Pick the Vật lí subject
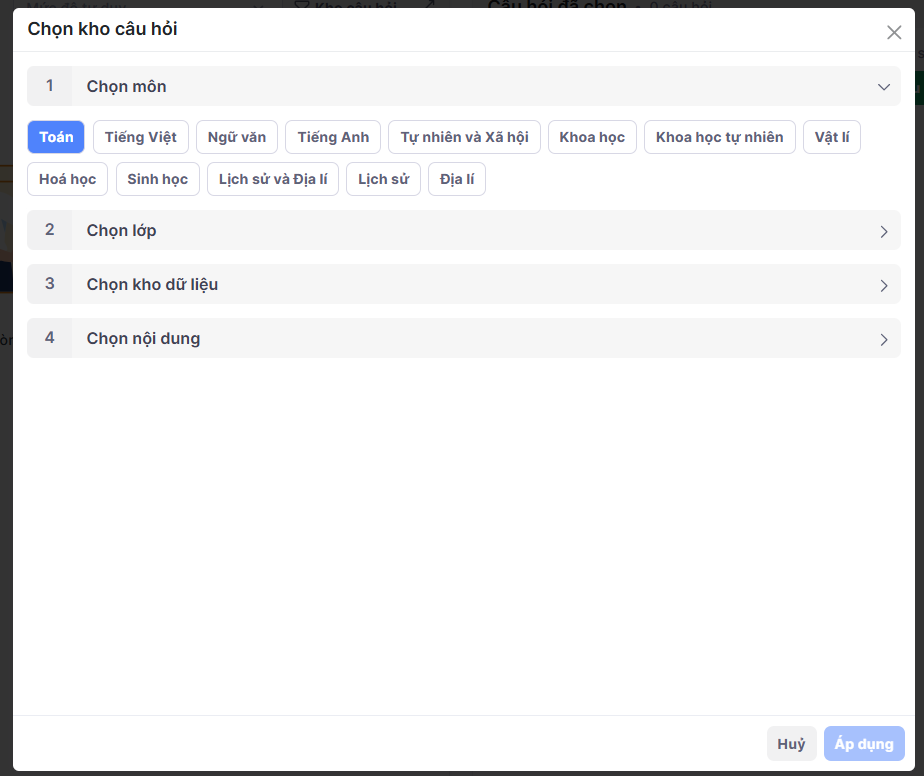This screenshot has height=776, width=924. [x=831, y=137]
